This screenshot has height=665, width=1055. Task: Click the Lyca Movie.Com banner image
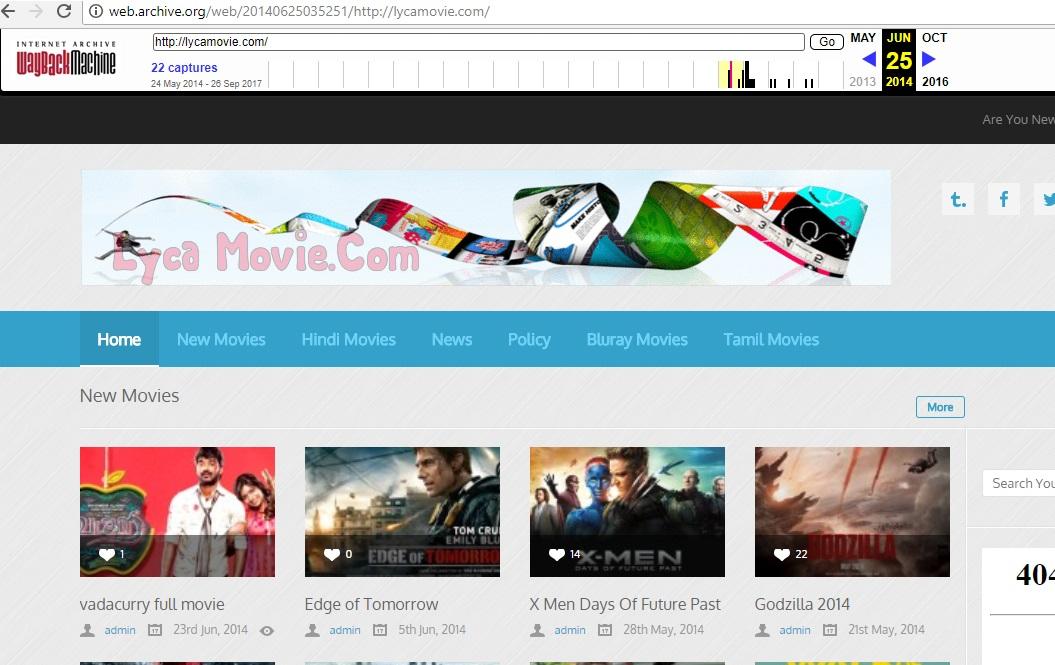tap(486, 228)
